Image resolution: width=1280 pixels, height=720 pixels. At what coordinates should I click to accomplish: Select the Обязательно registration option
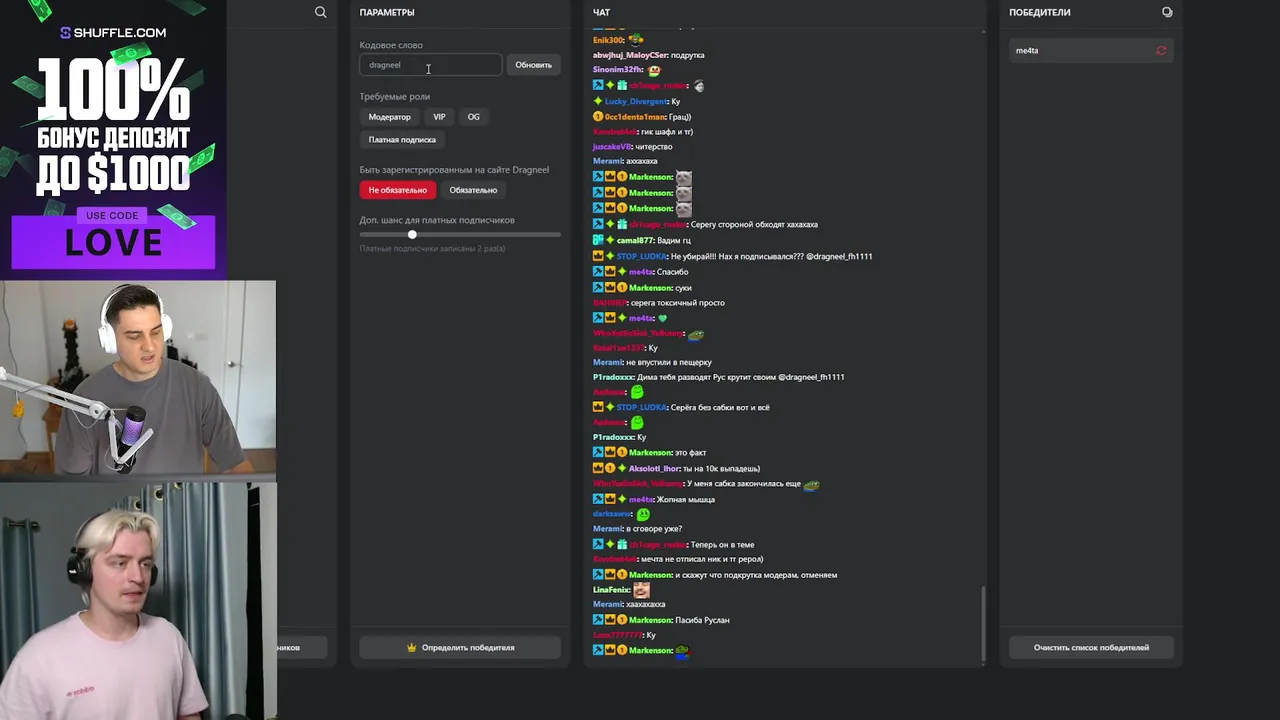(x=473, y=190)
